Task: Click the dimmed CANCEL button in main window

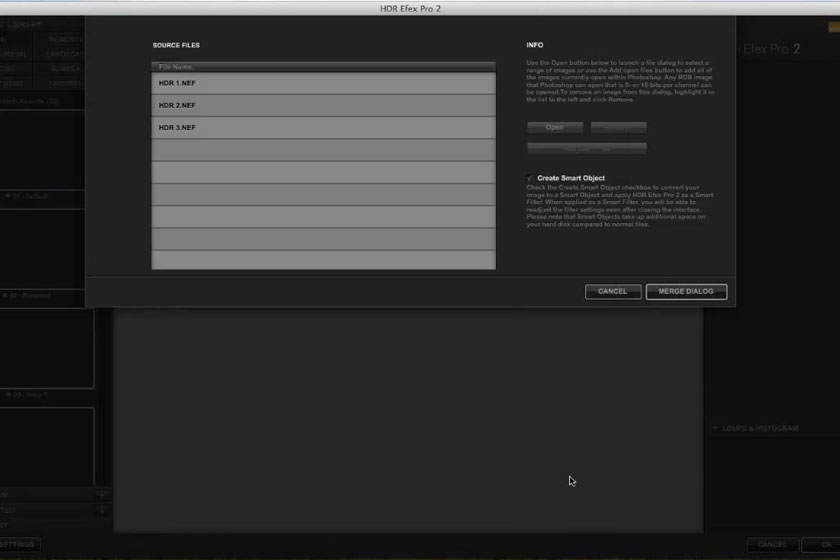Action: [772, 544]
